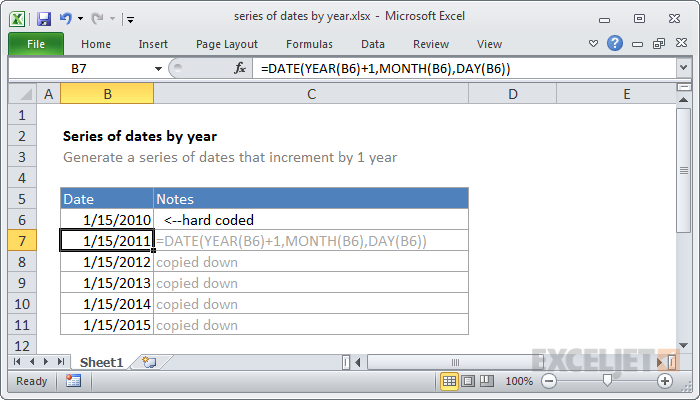Click the zoom in plus button
The width and height of the screenshot is (700, 400).
(665, 381)
